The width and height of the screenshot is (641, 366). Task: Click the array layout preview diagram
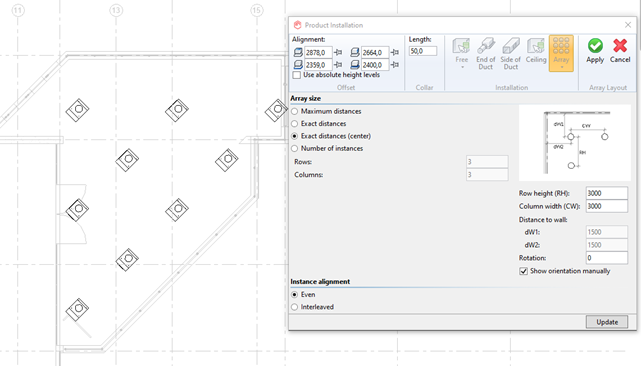(575, 143)
